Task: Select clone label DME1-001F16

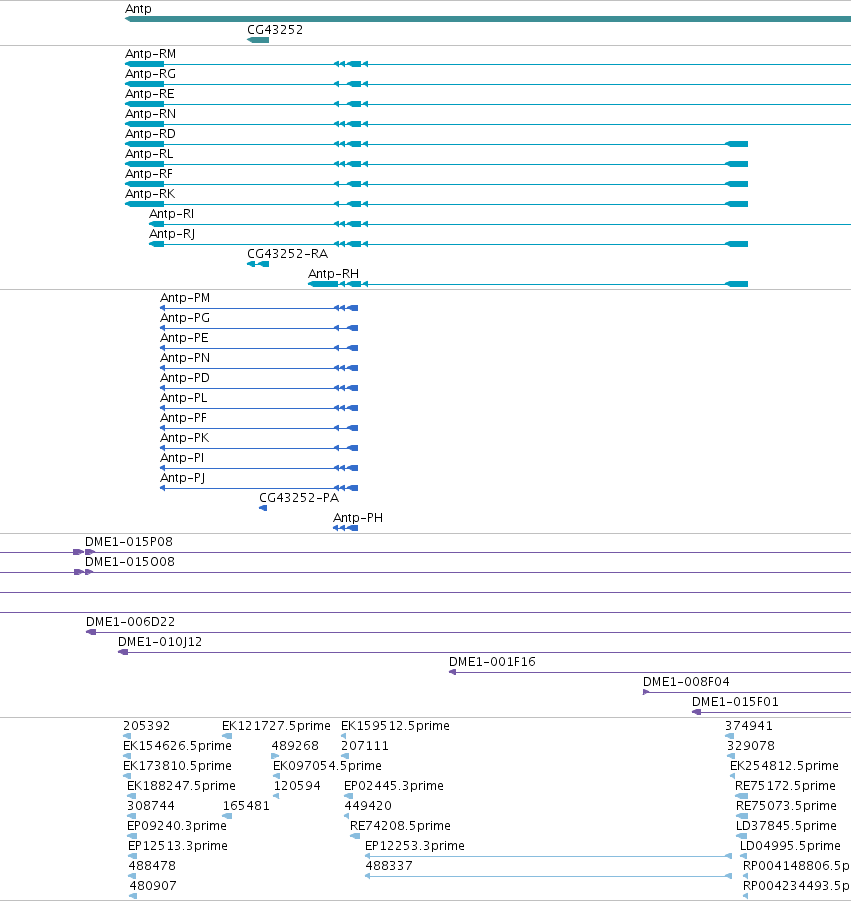Action: (x=492, y=662)
